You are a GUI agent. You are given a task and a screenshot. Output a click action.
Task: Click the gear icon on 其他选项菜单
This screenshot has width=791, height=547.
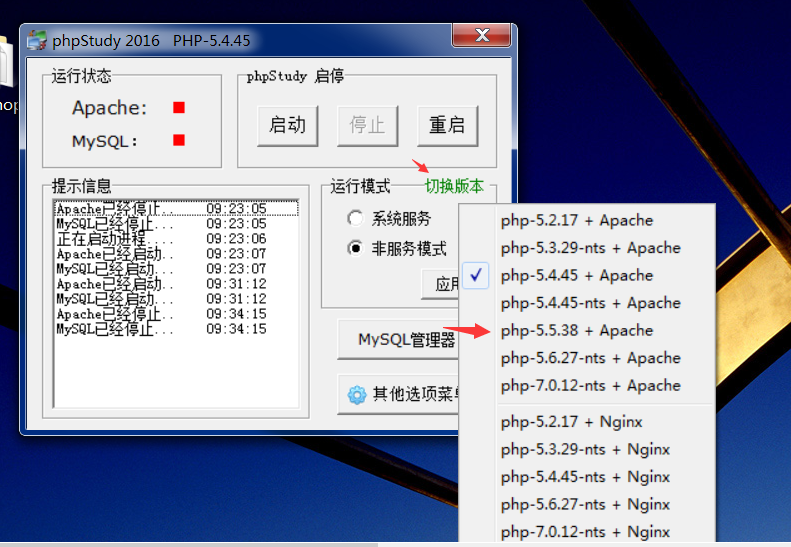(x=357, y=395)
